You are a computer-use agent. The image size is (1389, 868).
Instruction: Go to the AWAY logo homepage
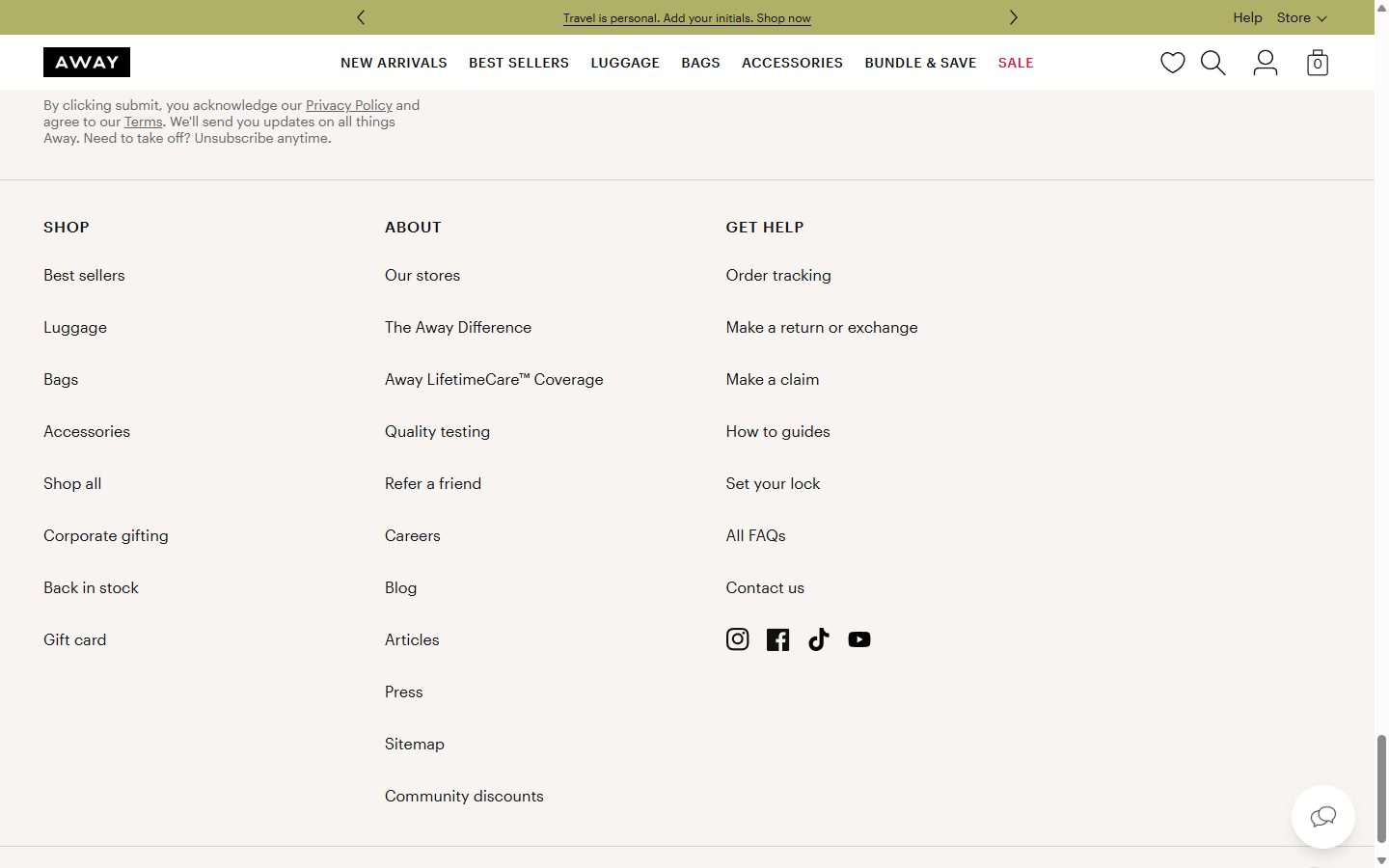[87, 62]
